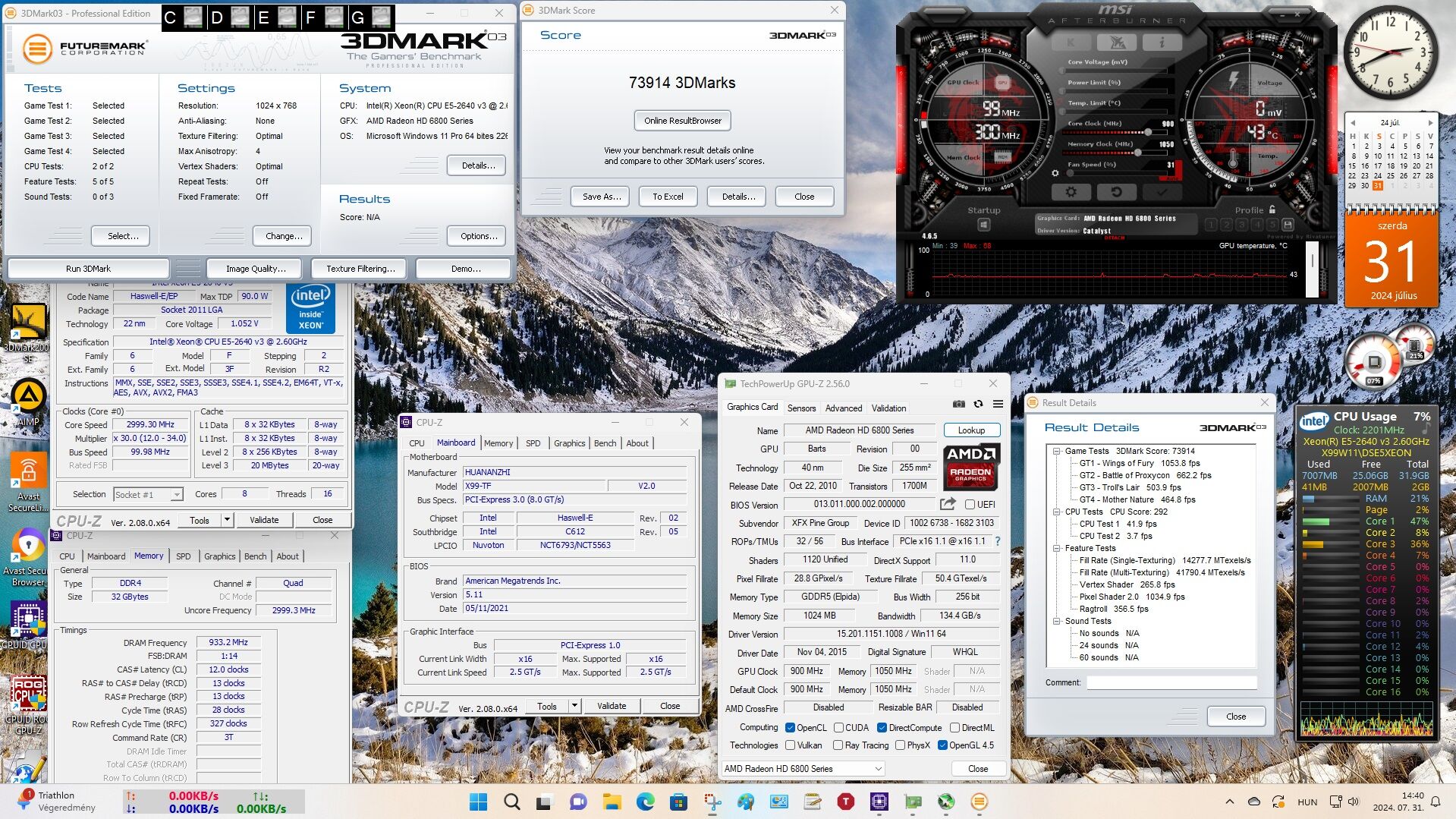Switch to Validation tab in GPU-Z

(x=888, y=408)
